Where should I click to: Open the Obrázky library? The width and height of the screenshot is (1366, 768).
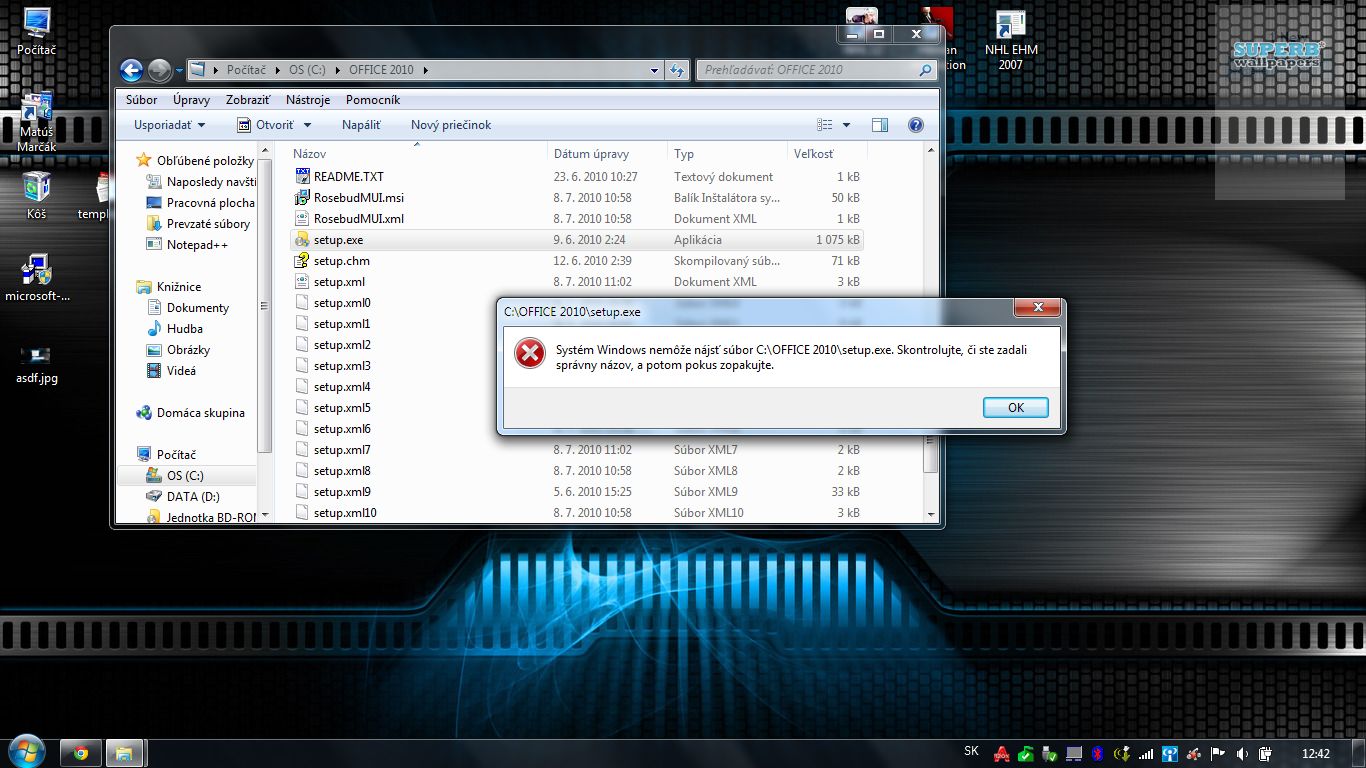pos(188,350)
